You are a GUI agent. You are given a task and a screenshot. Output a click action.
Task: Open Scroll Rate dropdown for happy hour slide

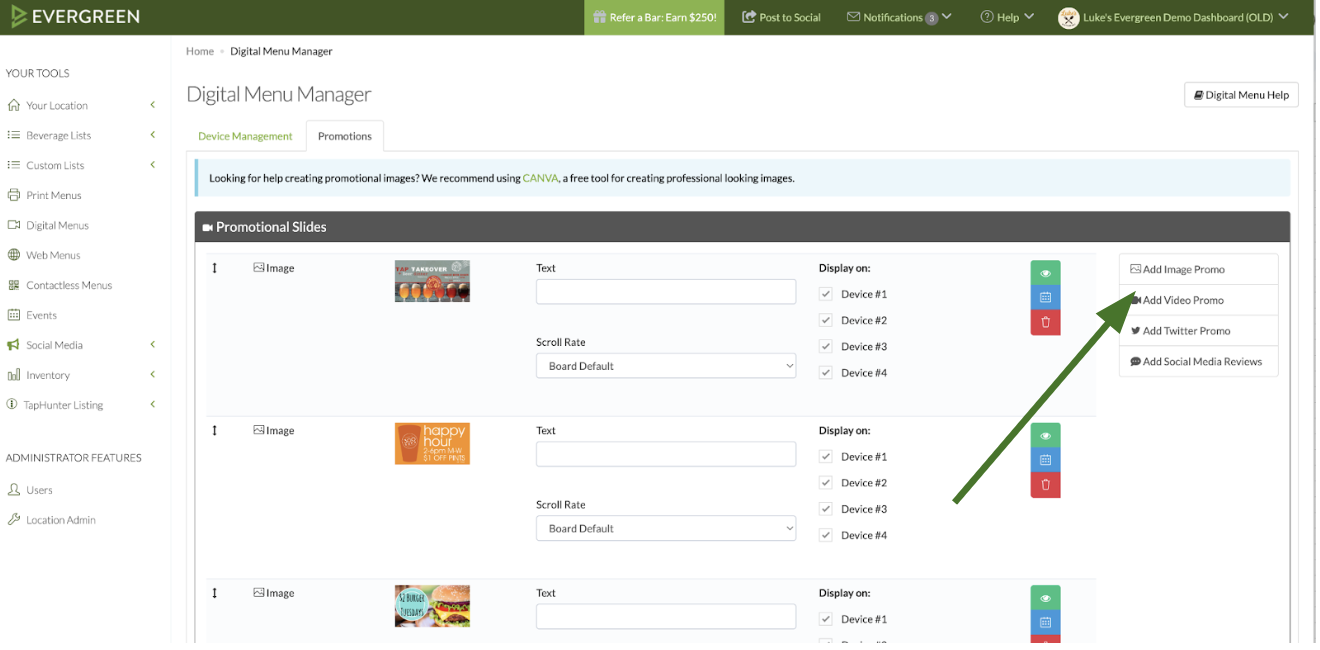[666, 528]
